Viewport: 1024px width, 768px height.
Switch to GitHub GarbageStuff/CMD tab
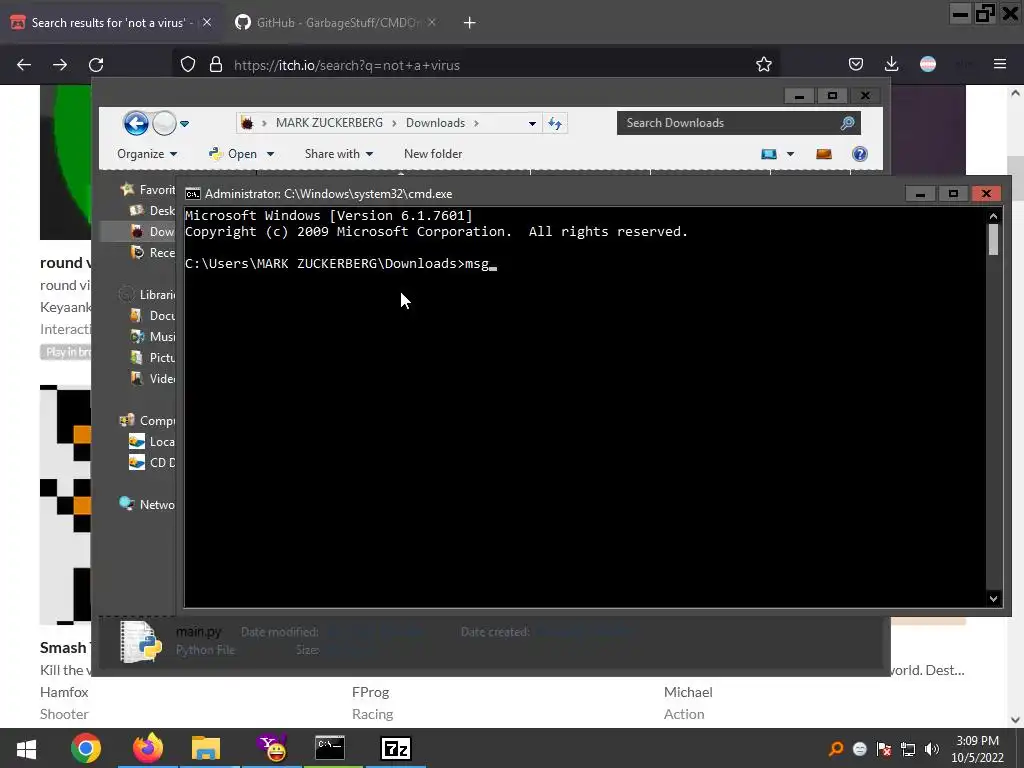click(x=335, y=22)
